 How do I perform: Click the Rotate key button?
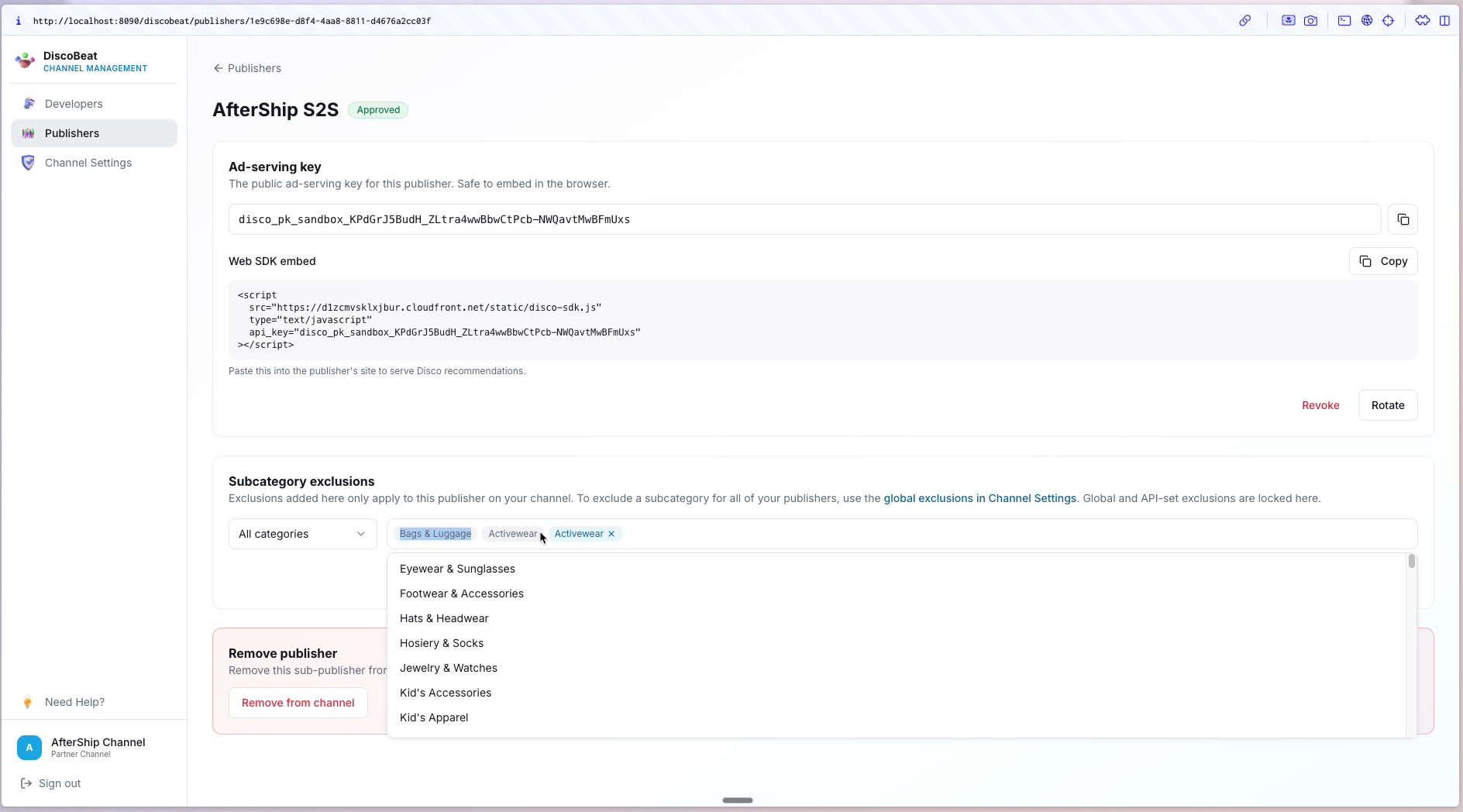1388,405
